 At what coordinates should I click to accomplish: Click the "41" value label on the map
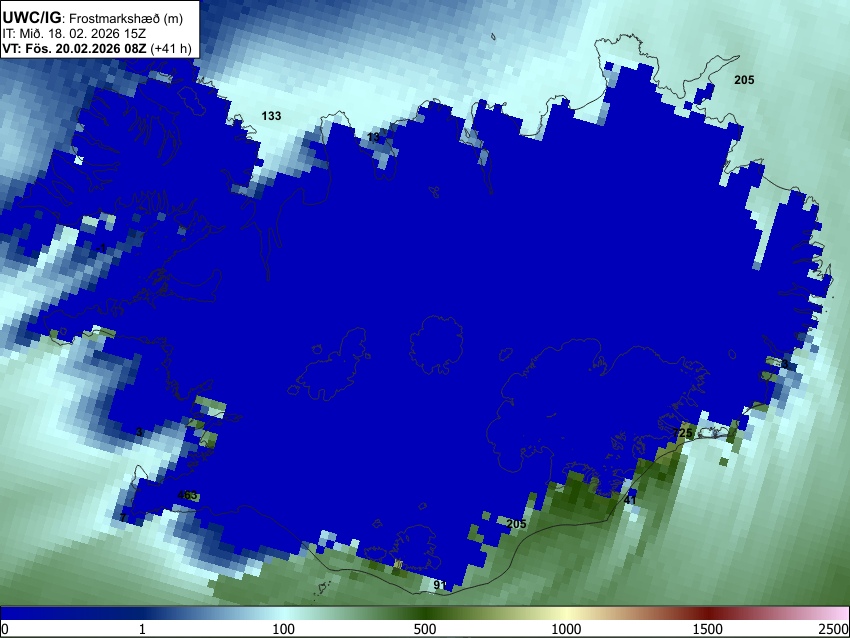click(x=630, y=500)
